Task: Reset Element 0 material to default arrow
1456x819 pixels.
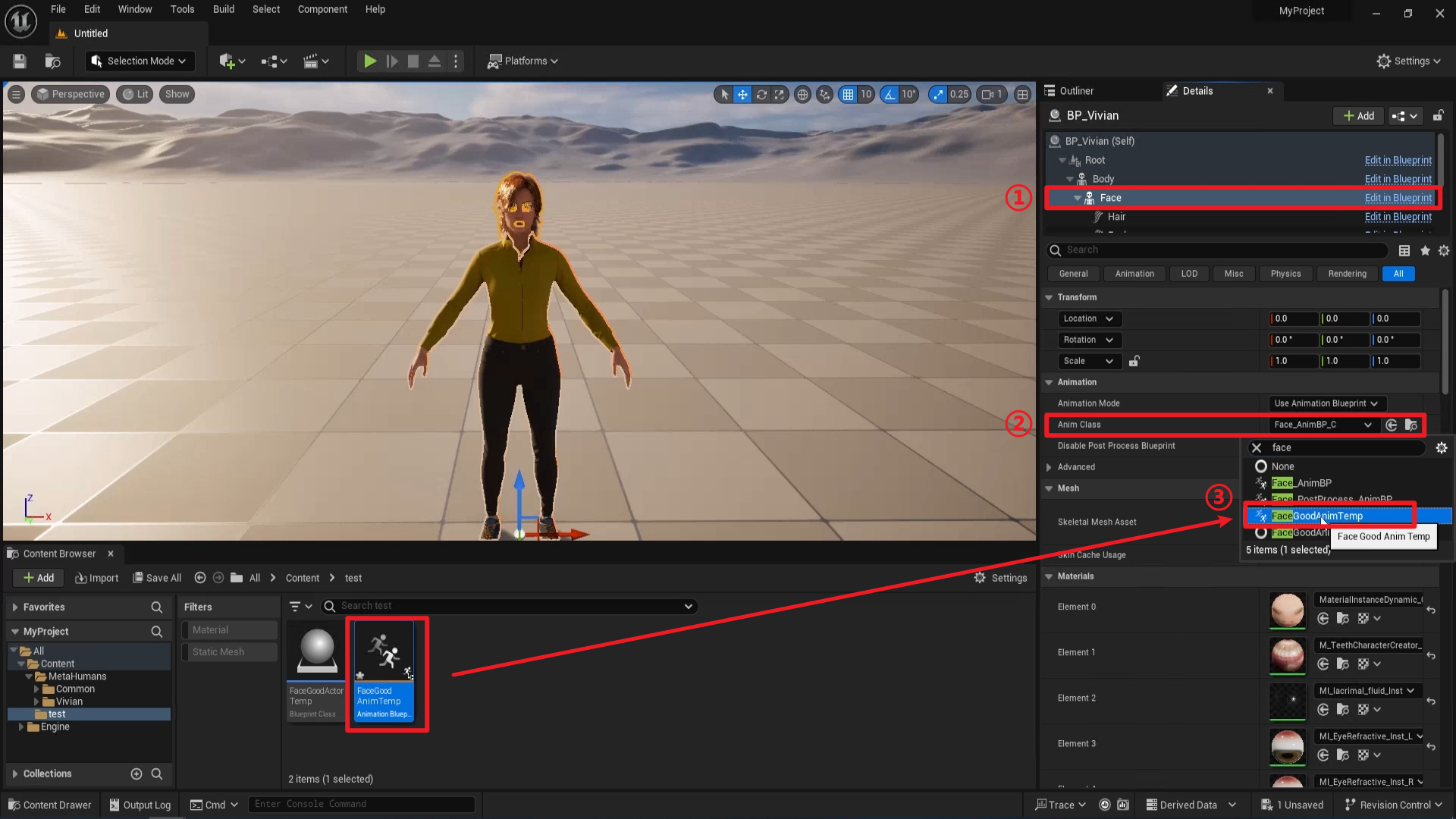Action: [1431, 610]
